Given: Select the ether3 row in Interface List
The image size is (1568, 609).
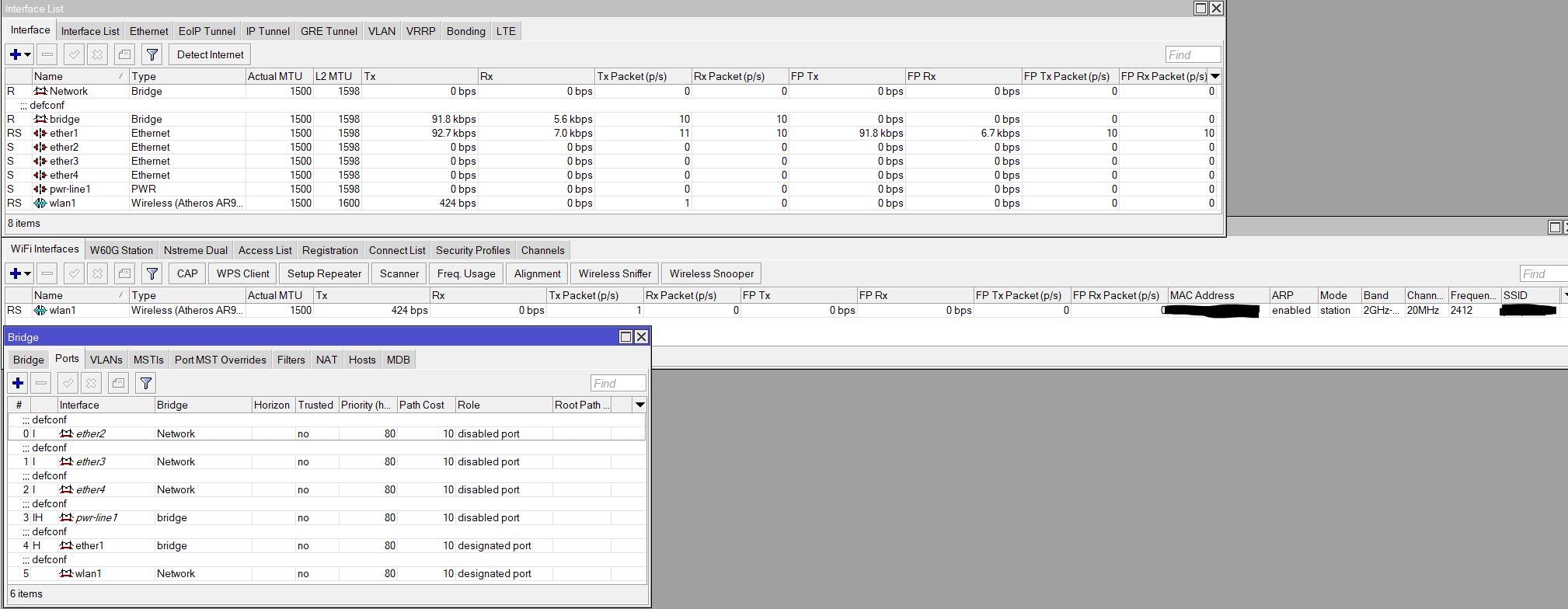Looking at the screenshot, I should [x=612, y=161].
